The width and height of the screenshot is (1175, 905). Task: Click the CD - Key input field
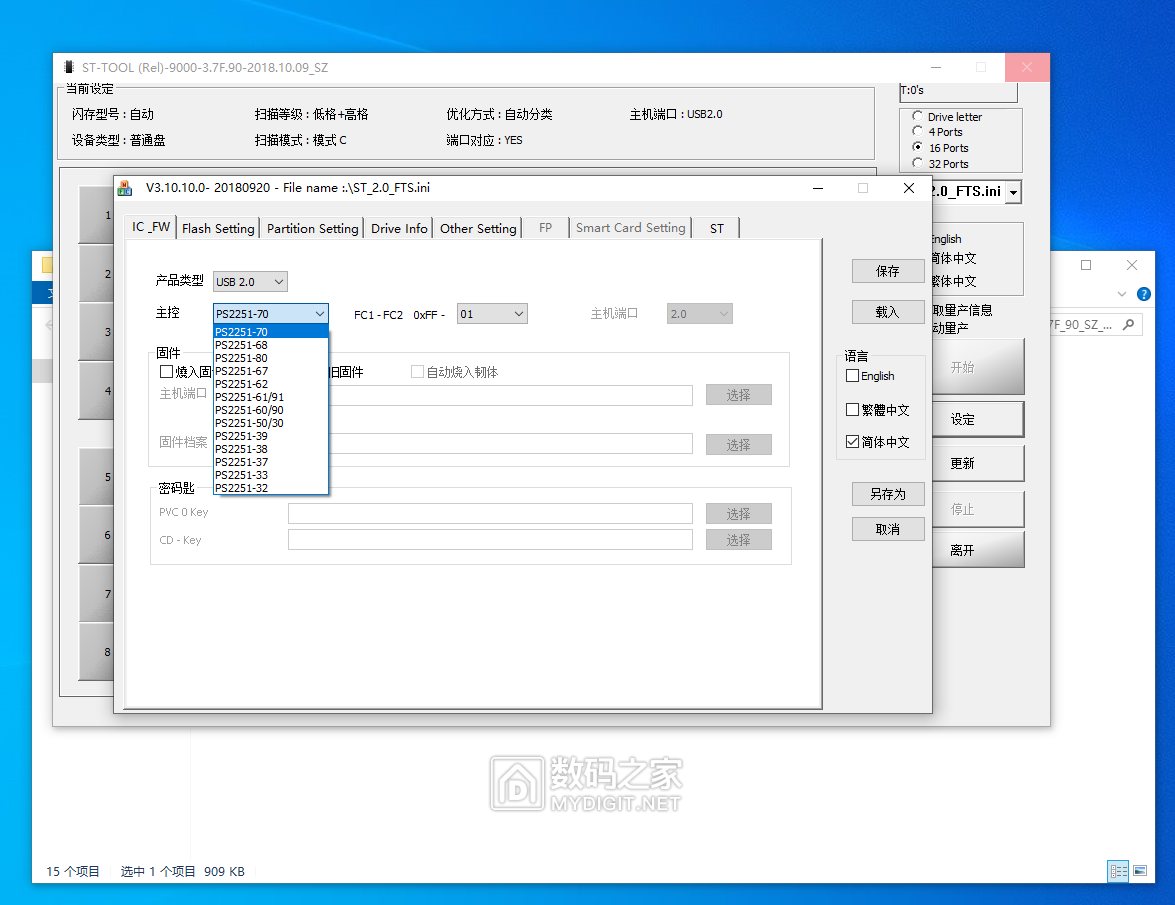tap(490, 540)
